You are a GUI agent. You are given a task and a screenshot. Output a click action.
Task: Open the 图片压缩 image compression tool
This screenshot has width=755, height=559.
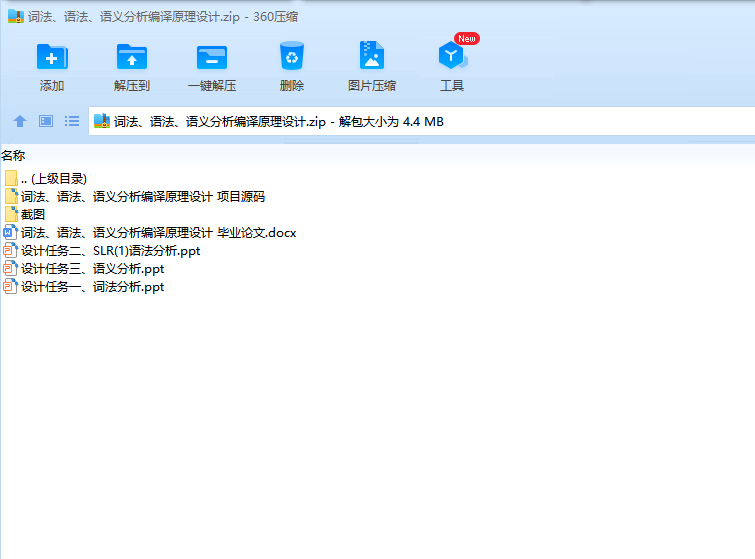[x=372, y=55]
